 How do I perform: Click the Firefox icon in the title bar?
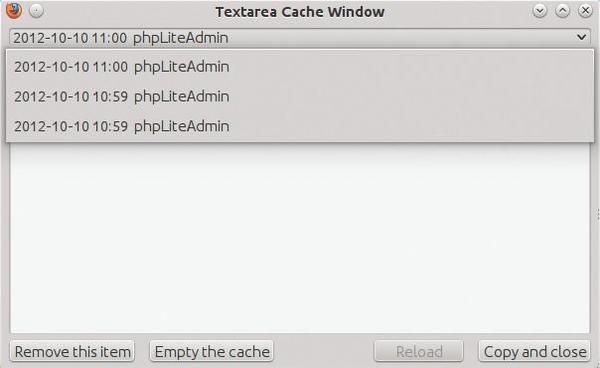14,10
